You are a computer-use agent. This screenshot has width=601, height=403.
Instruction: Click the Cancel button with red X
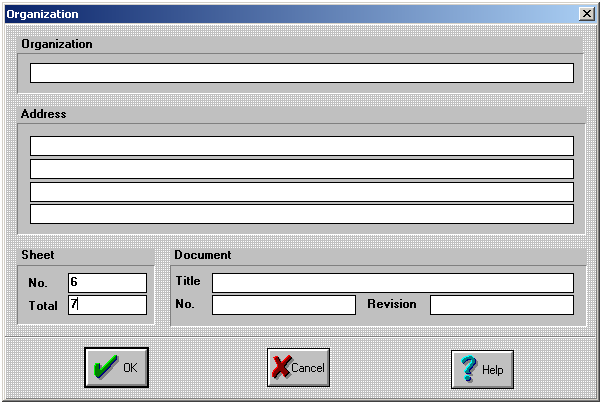[x=298, y=367]
